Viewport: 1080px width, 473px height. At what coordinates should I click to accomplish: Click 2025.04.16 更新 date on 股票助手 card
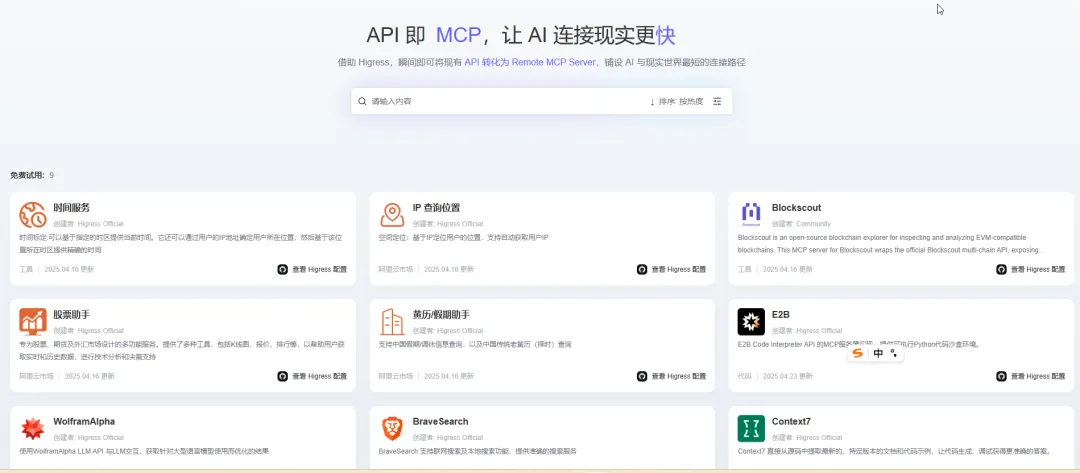pos(90,376)
